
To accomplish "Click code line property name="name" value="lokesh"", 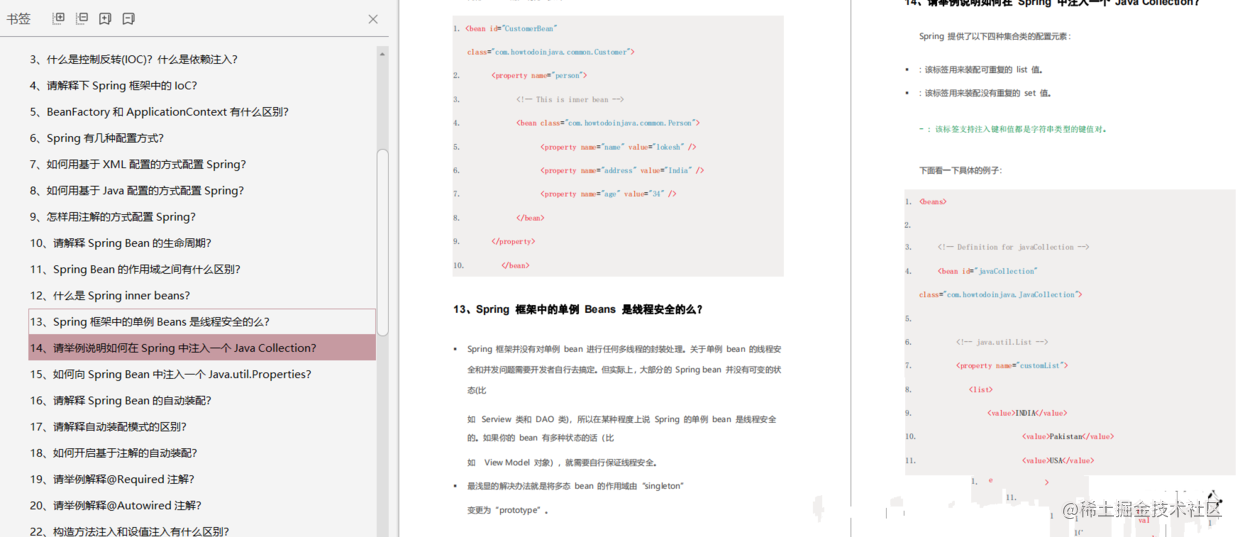I will [618, 147].
